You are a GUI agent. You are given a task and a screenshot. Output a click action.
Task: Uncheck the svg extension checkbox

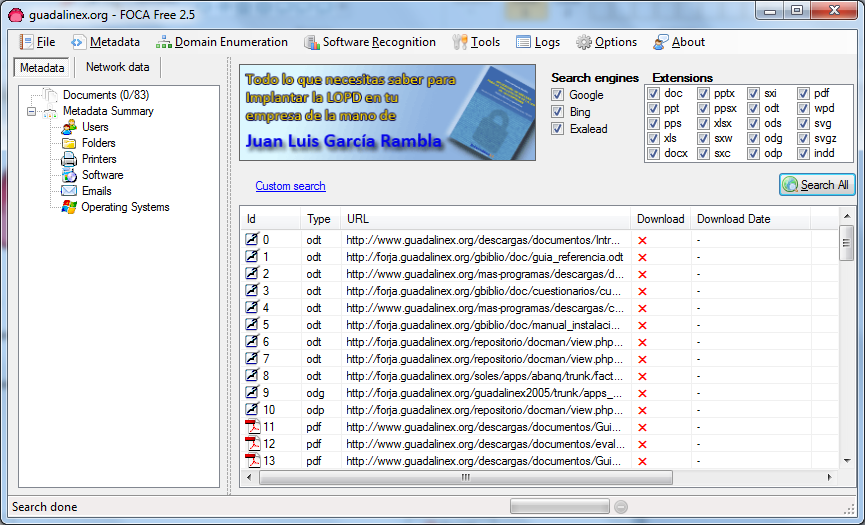tap(803, 124)
